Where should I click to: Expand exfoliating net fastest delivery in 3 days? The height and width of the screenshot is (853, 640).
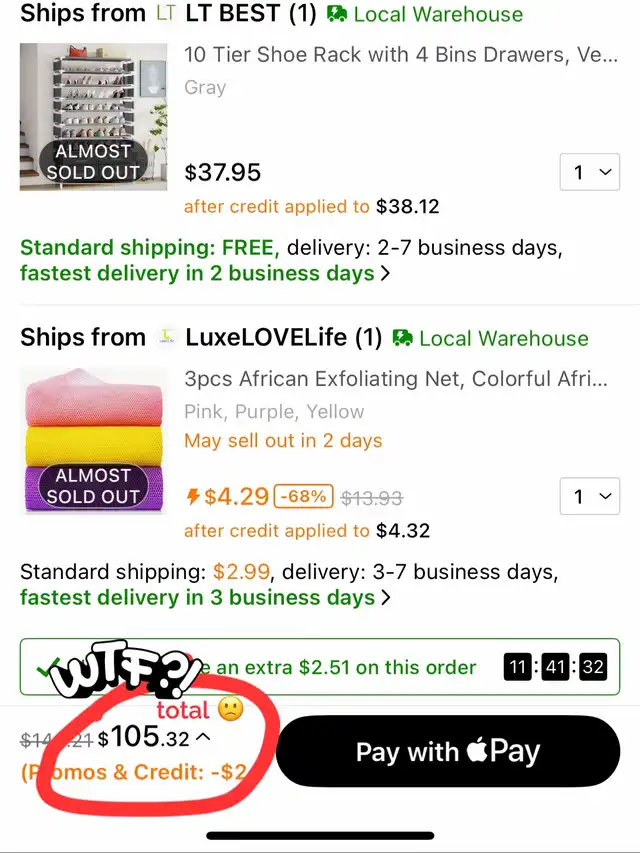click(205, 597)
